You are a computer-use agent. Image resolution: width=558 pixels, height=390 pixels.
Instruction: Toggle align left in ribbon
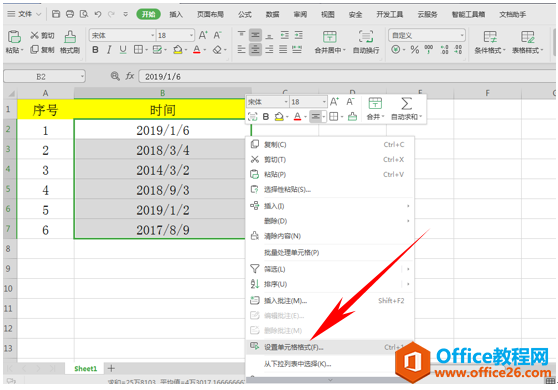(241, 49)
